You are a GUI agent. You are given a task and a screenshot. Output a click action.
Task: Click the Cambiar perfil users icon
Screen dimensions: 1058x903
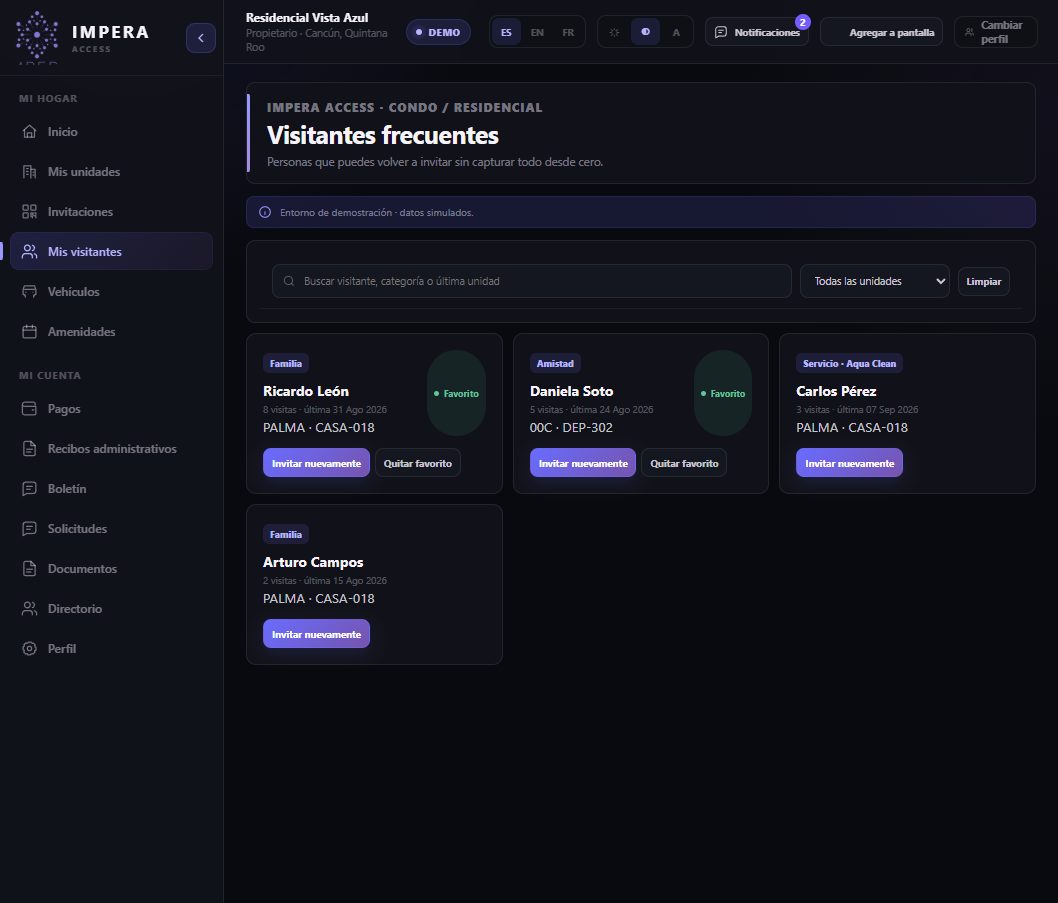pos(969,32)
